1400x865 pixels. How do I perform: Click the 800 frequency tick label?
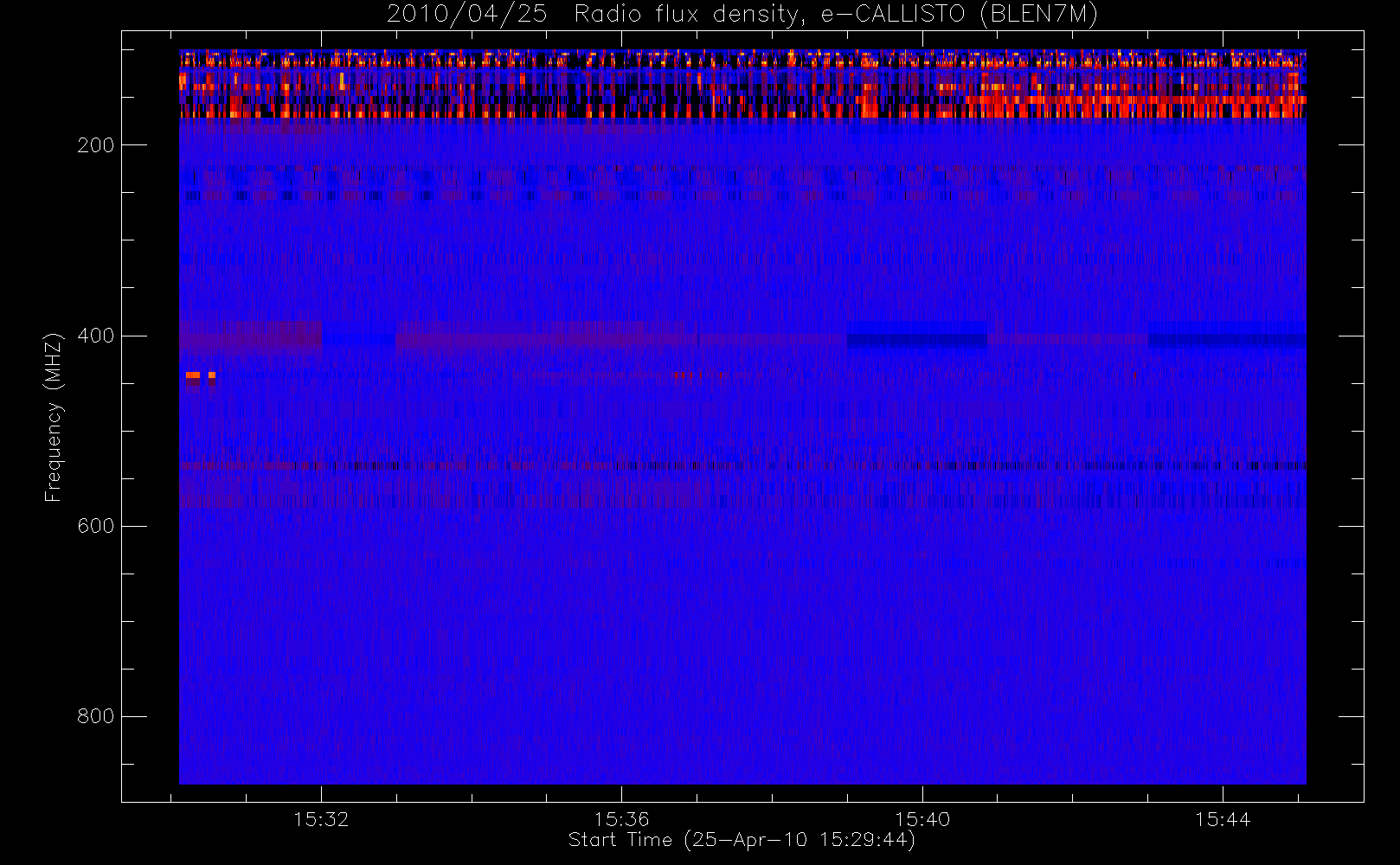[x=96, y=716]
